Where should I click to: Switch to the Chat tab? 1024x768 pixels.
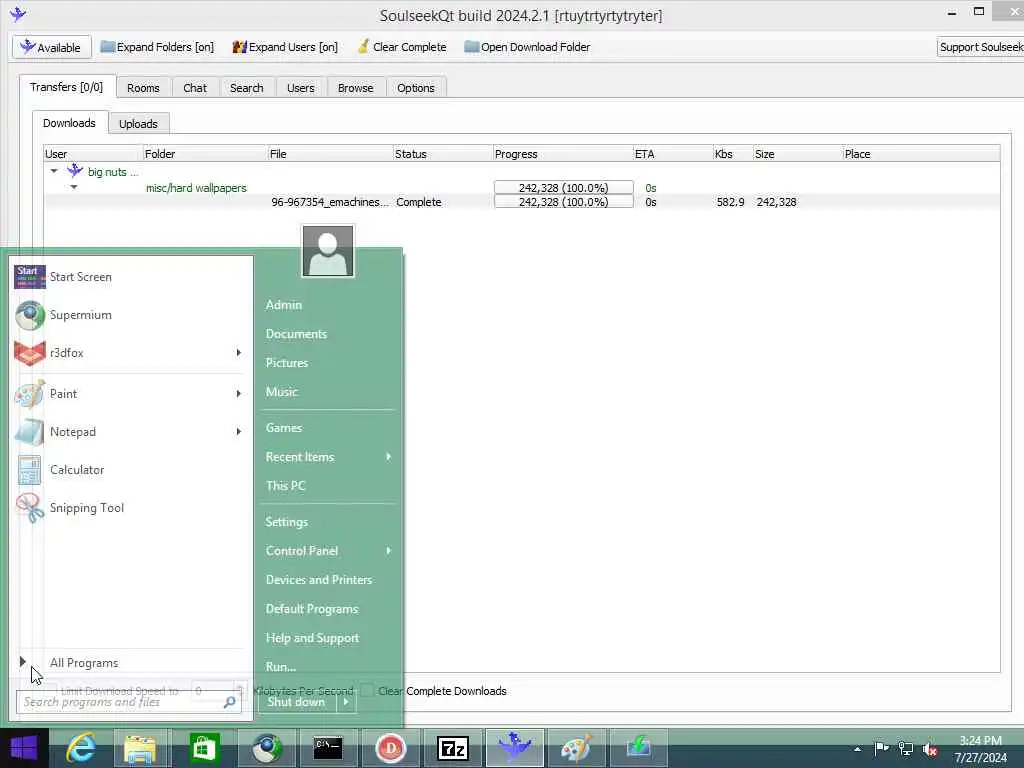(195, 88)
